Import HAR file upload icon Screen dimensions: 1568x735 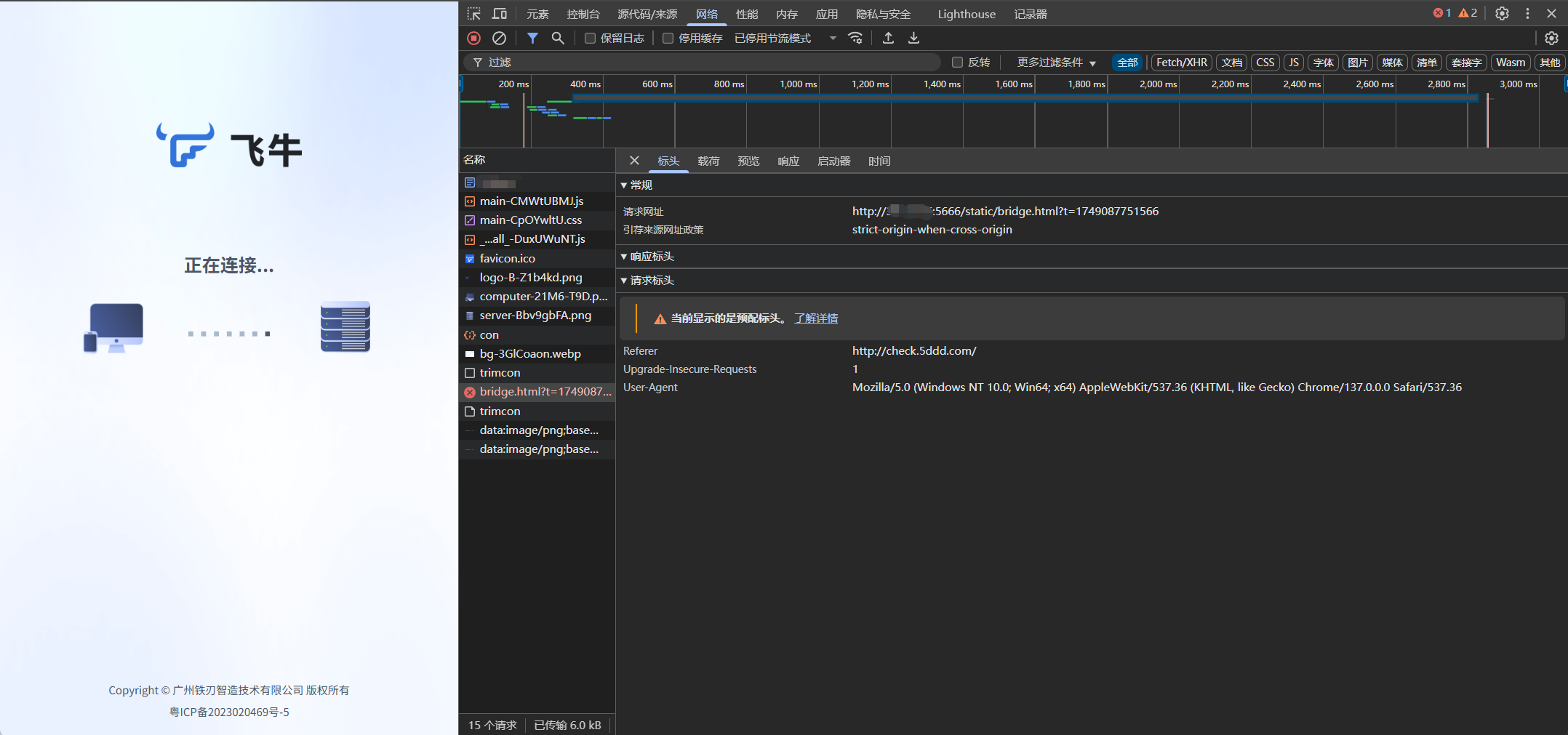(x=888, y=38)
